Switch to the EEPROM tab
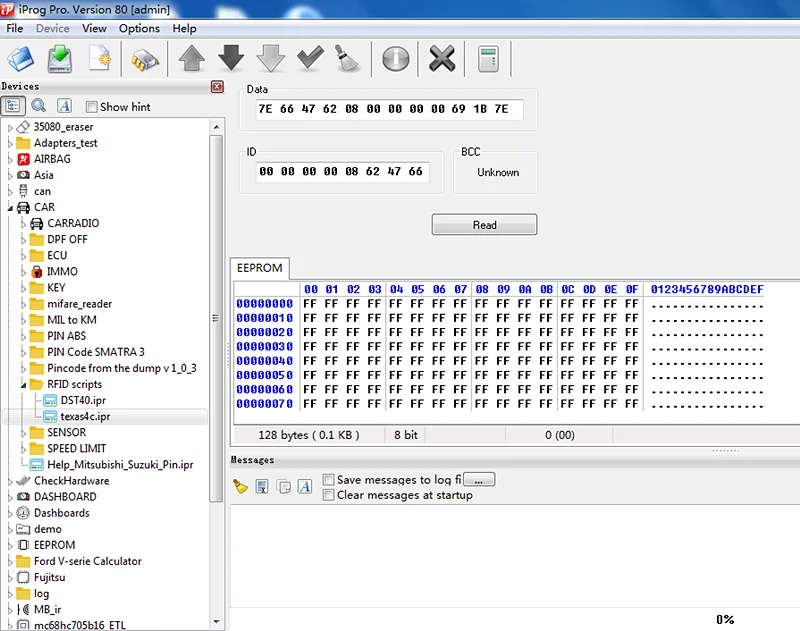This screenshot has width=800, height=631. pos(260,268)
